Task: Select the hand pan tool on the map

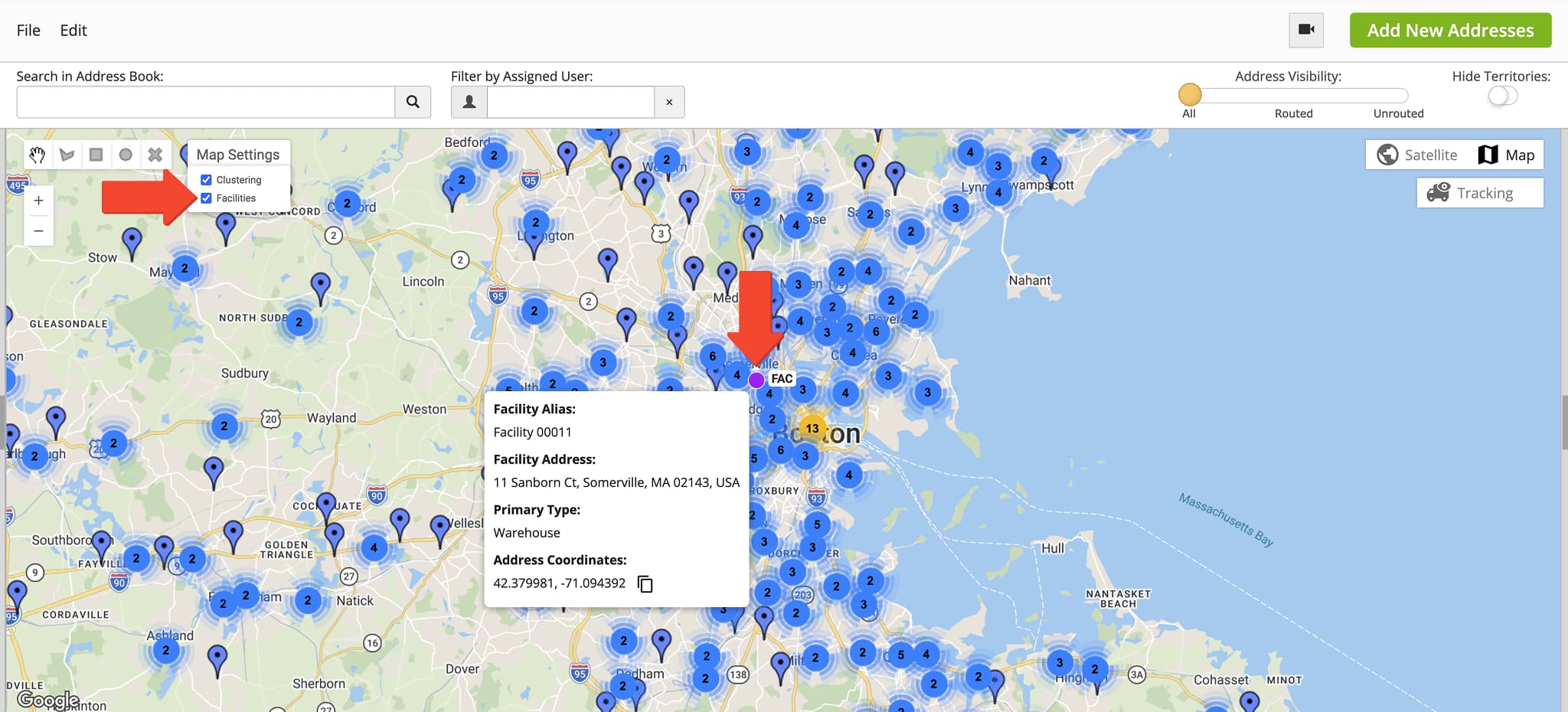Action: click(x=37, y=154)
